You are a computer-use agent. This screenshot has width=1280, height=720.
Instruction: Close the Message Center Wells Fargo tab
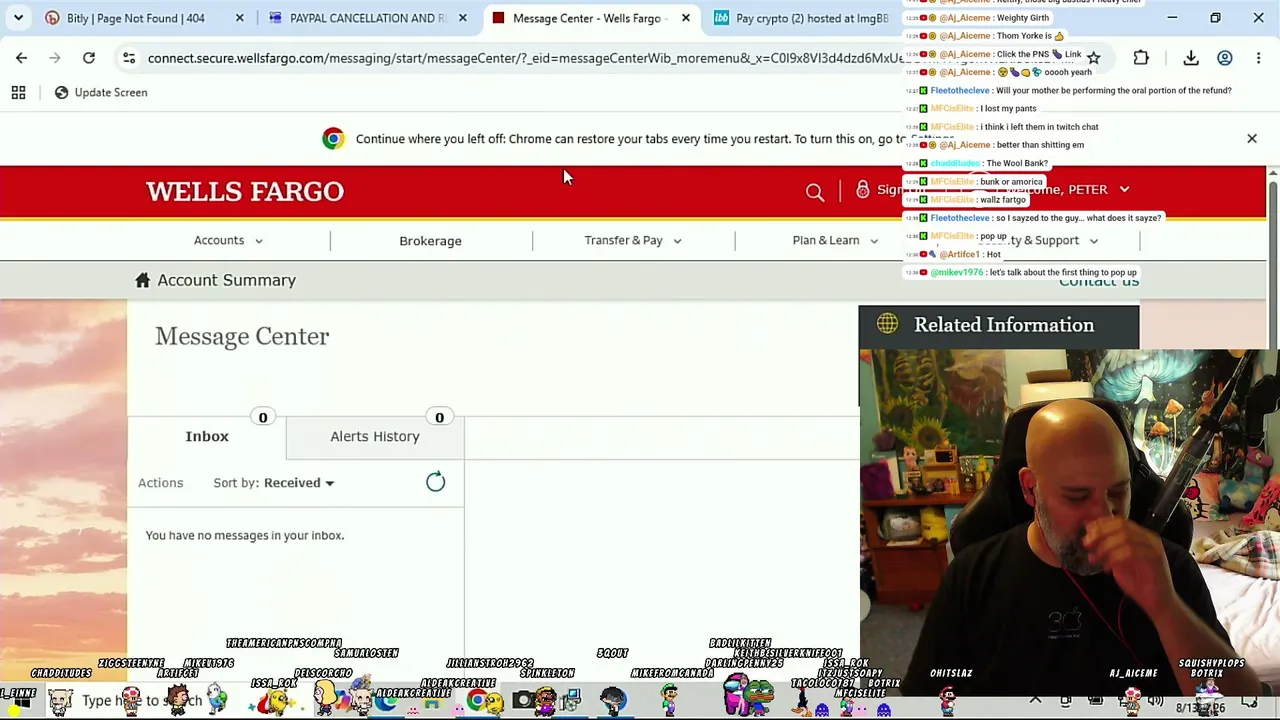click(x=686, y=18)
